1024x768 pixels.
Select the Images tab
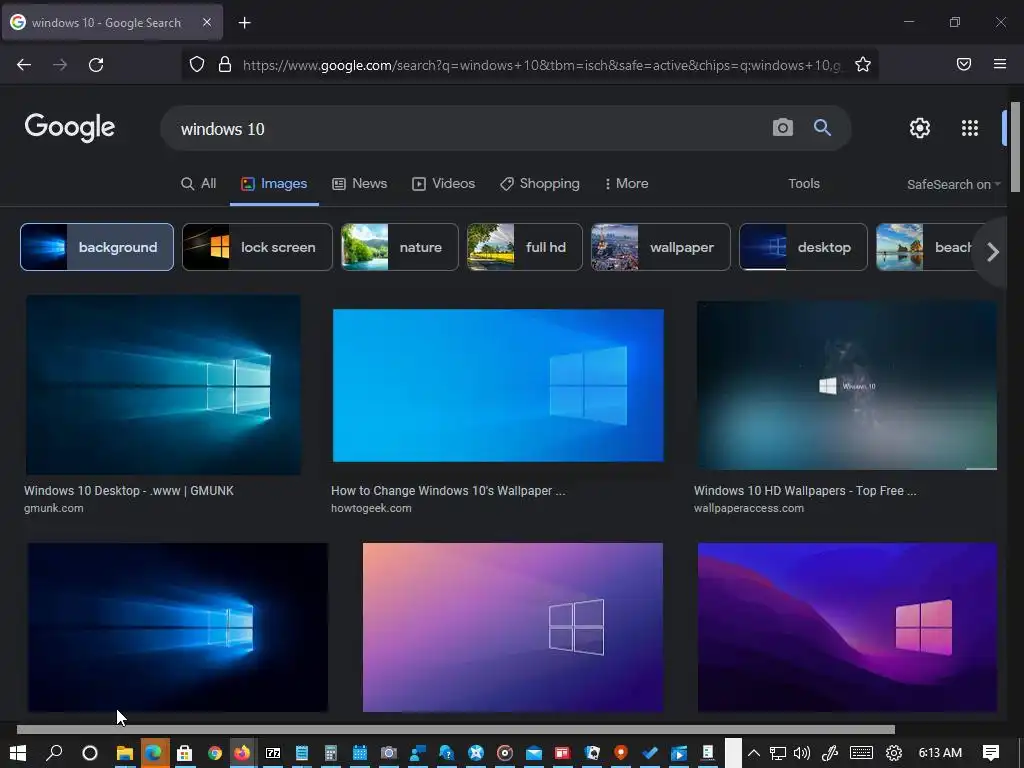pyautogui.click(x=274, y=184)
